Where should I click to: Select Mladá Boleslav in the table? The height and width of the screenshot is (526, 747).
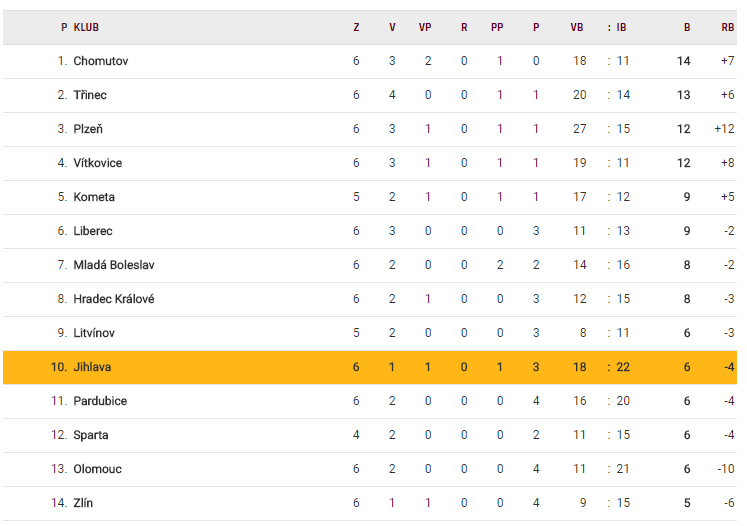(113, 265)
